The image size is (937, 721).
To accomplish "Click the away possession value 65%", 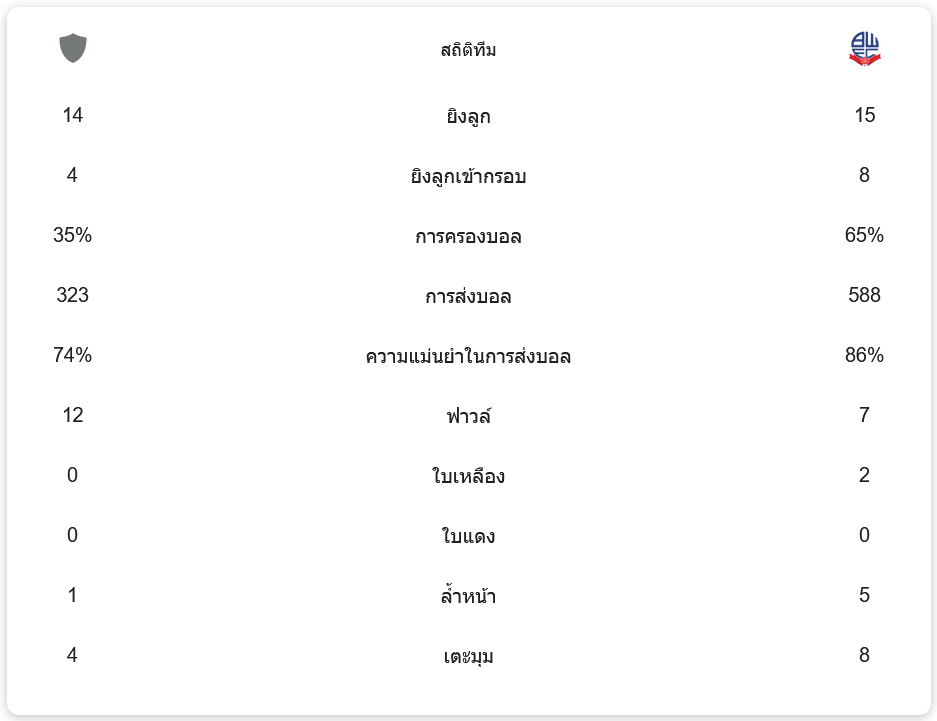I will coord(864,236).
